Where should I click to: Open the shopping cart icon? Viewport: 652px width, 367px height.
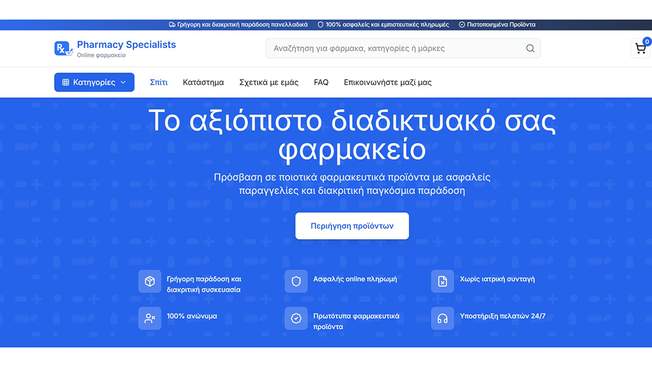[x=640, y=48]
